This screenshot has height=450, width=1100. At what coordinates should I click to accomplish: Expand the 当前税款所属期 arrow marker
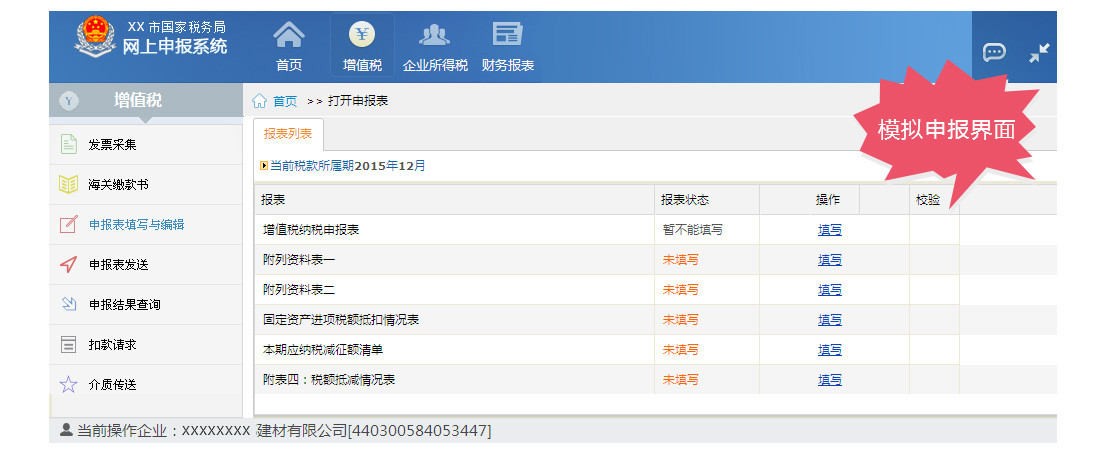pos(263,166)
